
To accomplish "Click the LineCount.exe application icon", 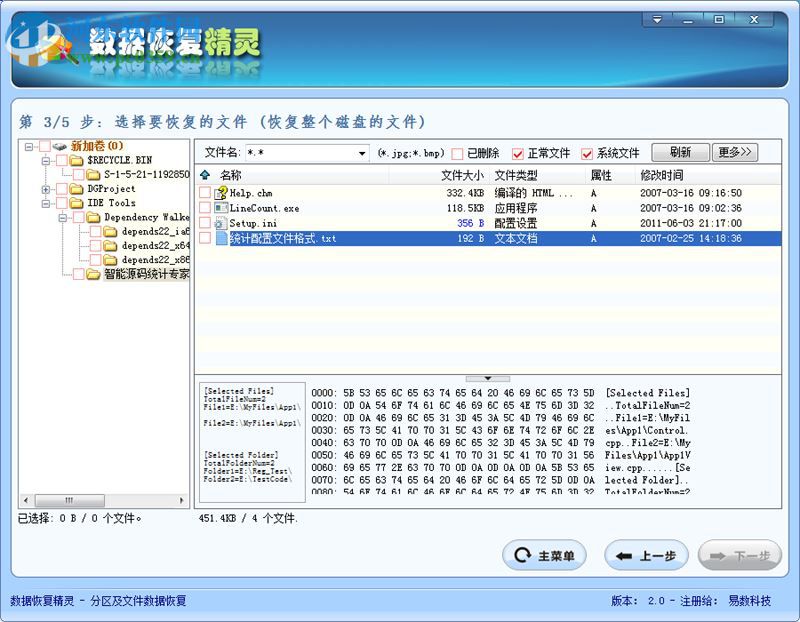I will click(x=221, y=208).
